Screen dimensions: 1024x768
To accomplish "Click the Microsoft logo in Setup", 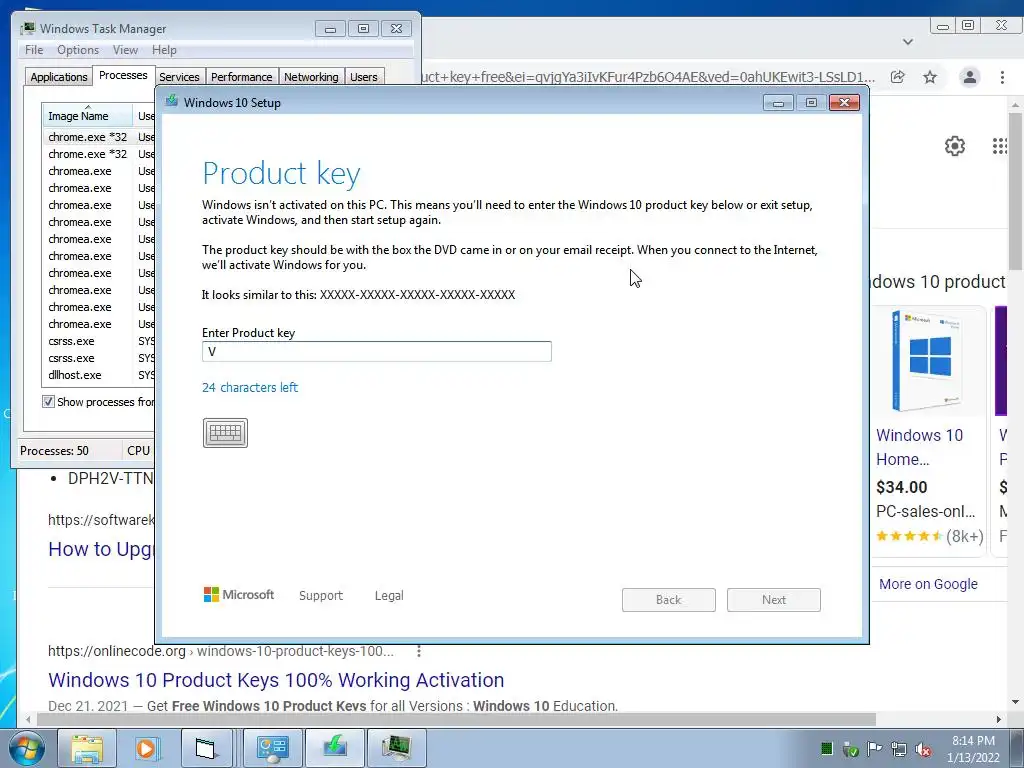I will coord(239,595).
